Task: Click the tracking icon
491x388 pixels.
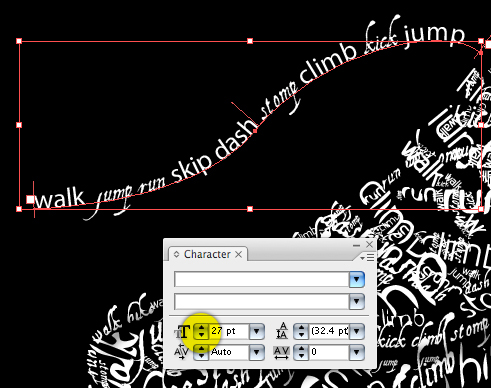Action: coord(282,353)
